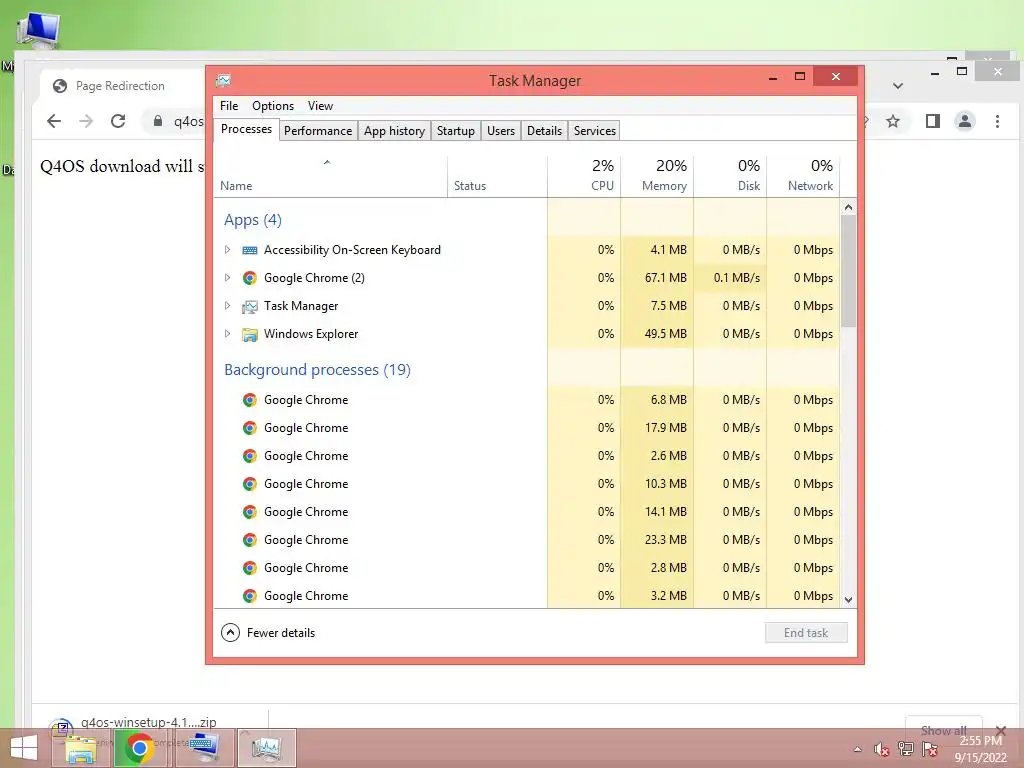Click the End task button
Image resolution: width=1024 pixels, height=768 pixels.
806,632
